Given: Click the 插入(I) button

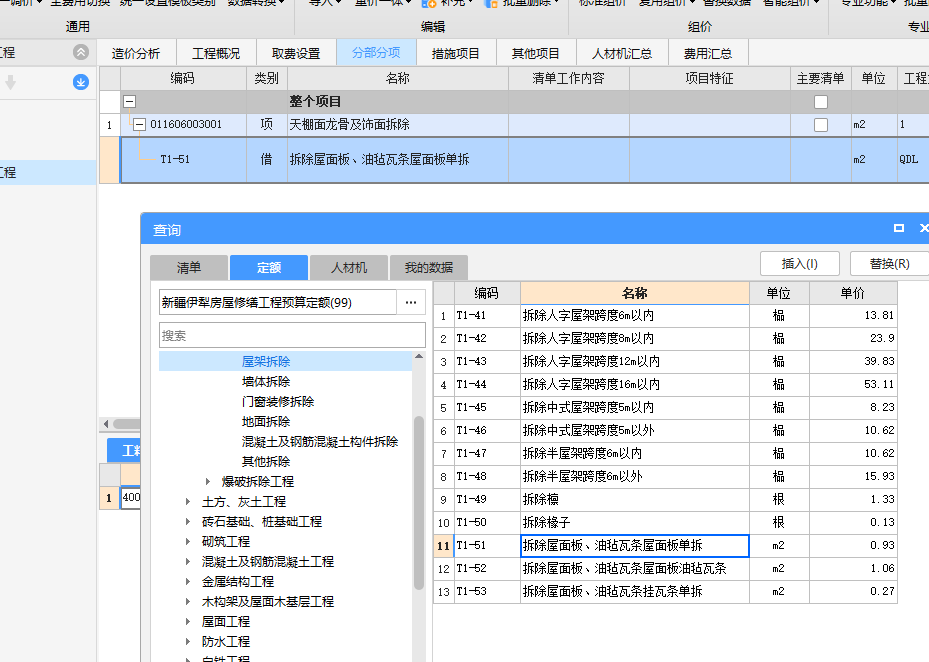Looking at the screenshot, I should point(800,264).
